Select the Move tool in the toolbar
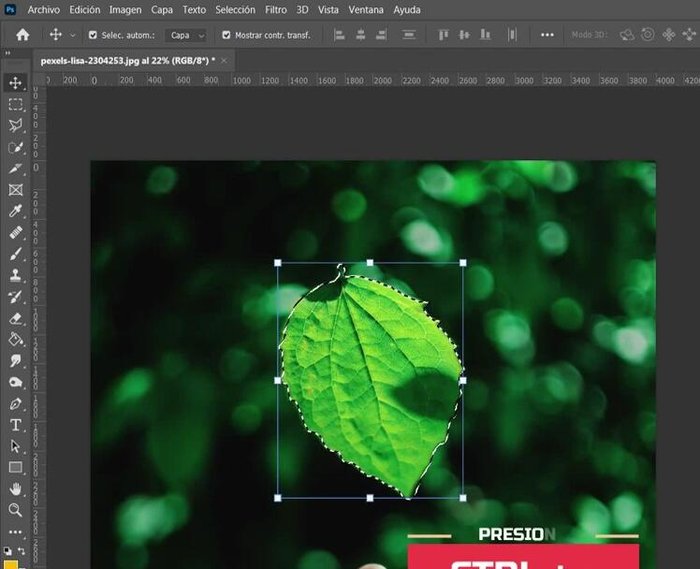The image size is (700, 569). coord(16,83)
